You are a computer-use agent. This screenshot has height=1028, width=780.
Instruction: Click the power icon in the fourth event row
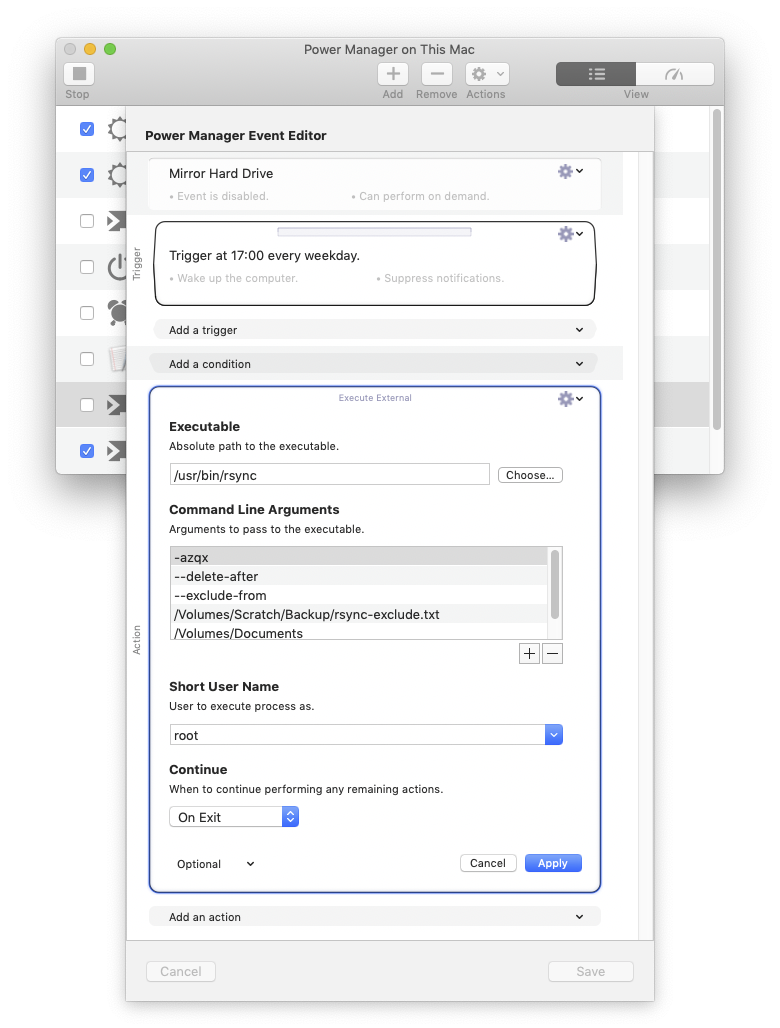click(x=117, y=267)
